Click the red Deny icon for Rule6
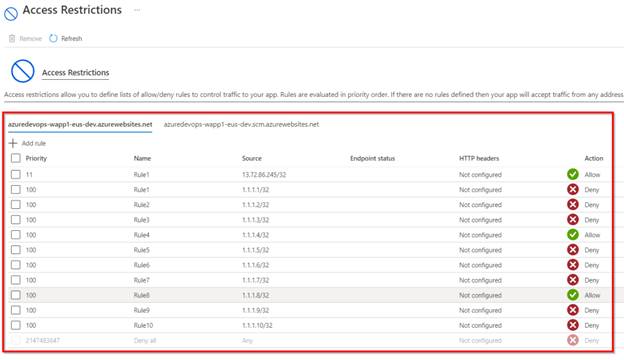 point(573,265)
